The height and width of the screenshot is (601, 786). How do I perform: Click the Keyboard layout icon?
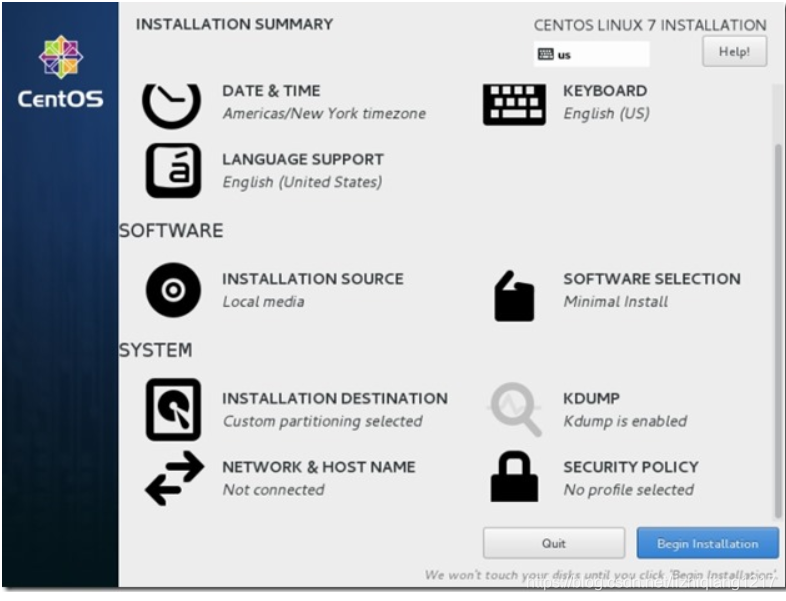coord(514,105)
